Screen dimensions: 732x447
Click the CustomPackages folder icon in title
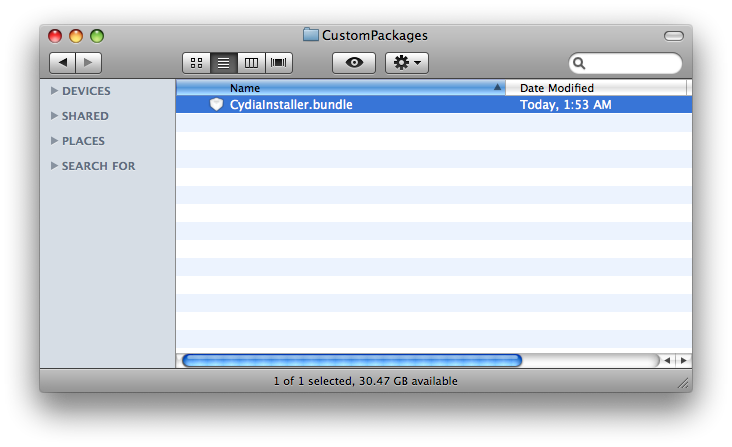[x=311, y=35]
